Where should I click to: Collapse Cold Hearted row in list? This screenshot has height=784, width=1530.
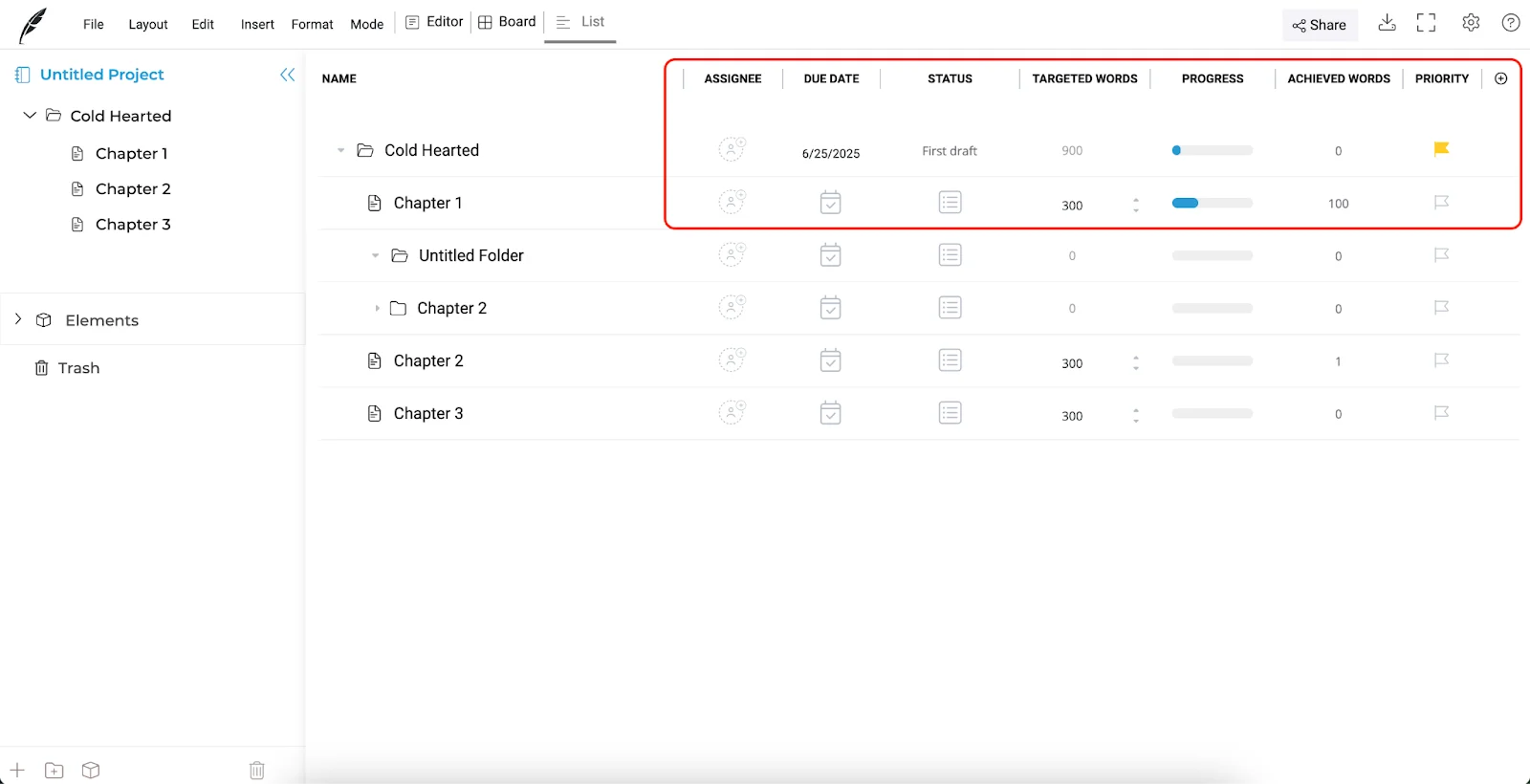click(x=340, y=151)
